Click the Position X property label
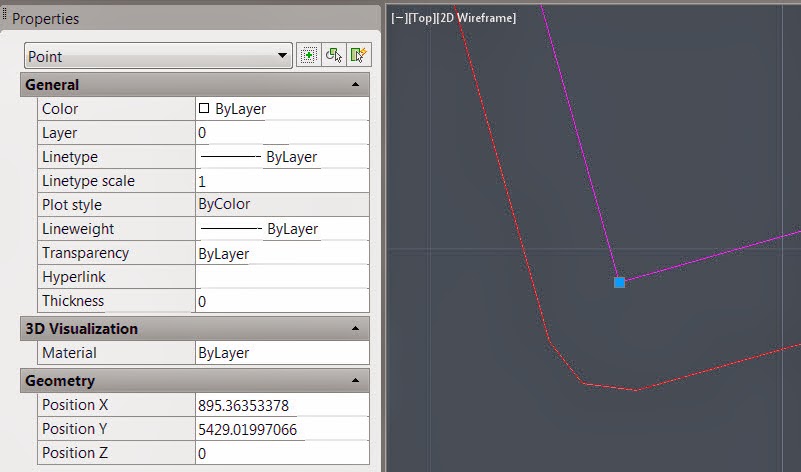Viewport: 801px width, 472px height. pos(75,405)
